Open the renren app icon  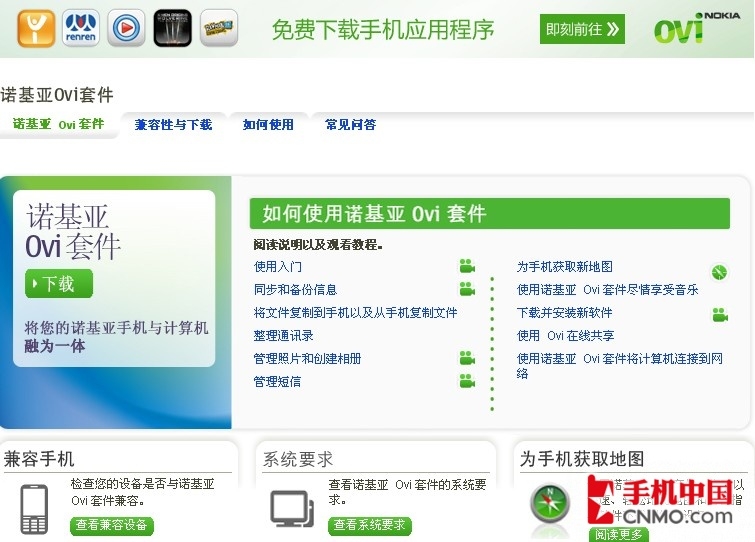80,28
